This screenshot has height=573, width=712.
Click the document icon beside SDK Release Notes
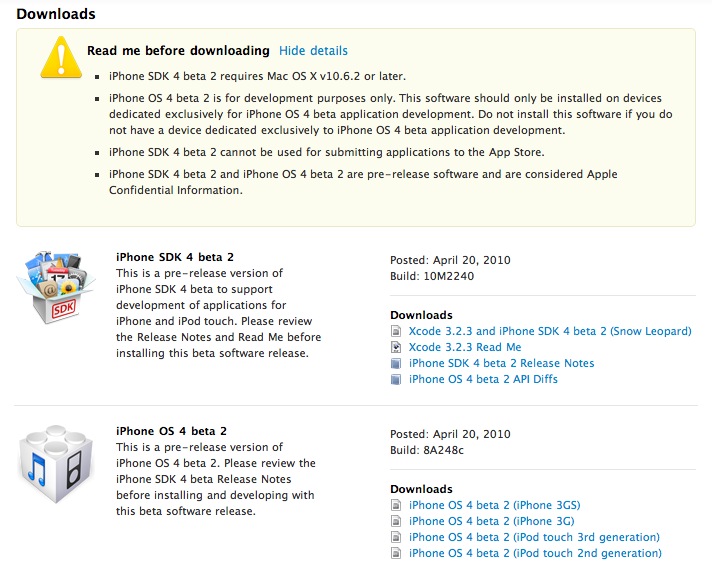click(x=397, y=363)
